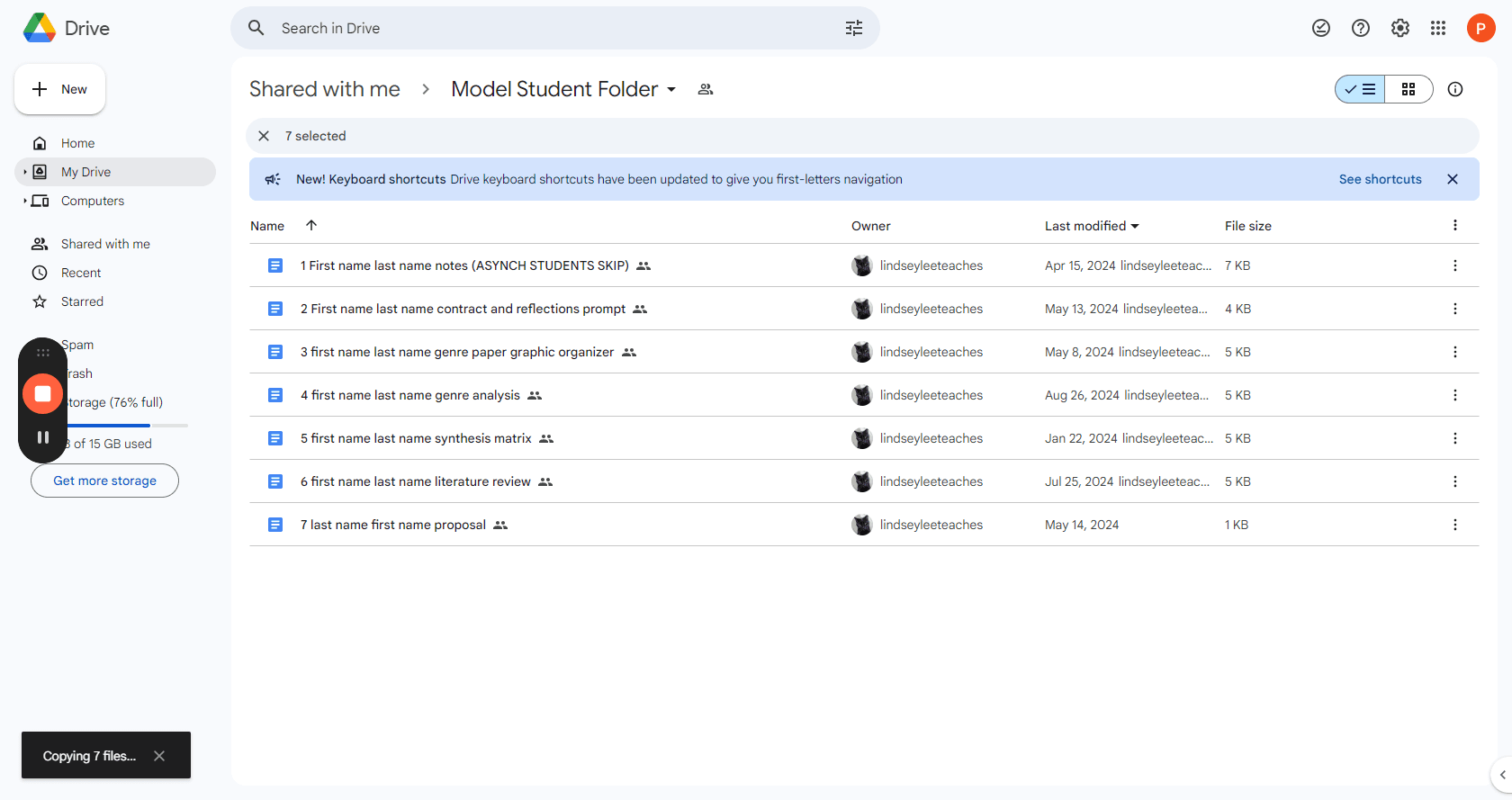Viewport: 1512px width, 800px height.
Task: Open more actions for genre analysis file
Action: coord(1455,395)
